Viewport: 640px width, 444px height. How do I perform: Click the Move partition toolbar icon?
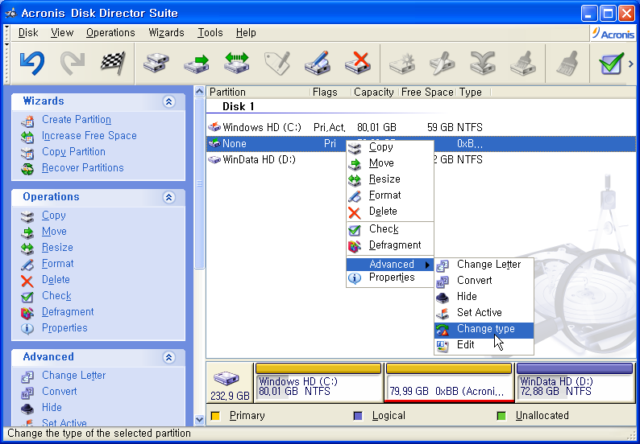click(x=196, y=63)
